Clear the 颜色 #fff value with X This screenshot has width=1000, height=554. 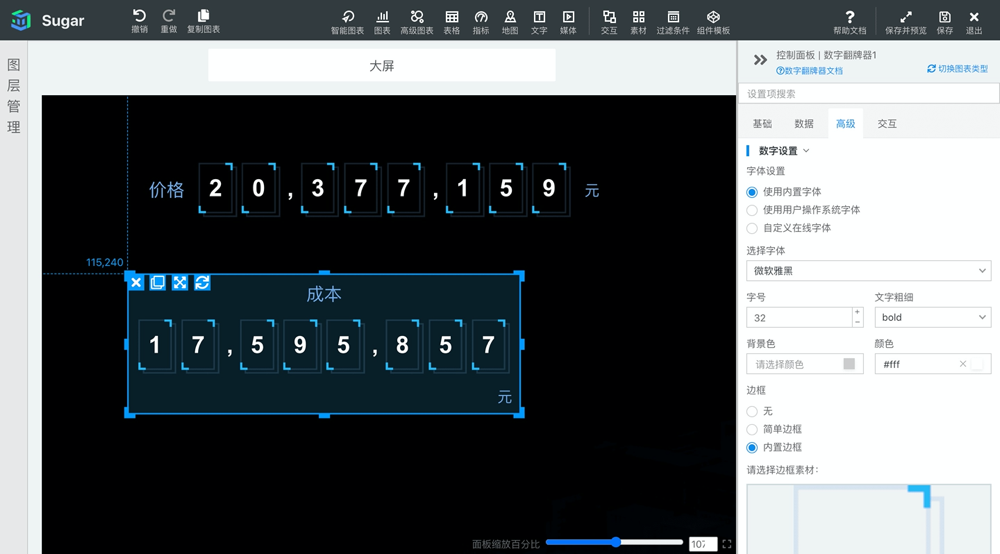(962, 364)
